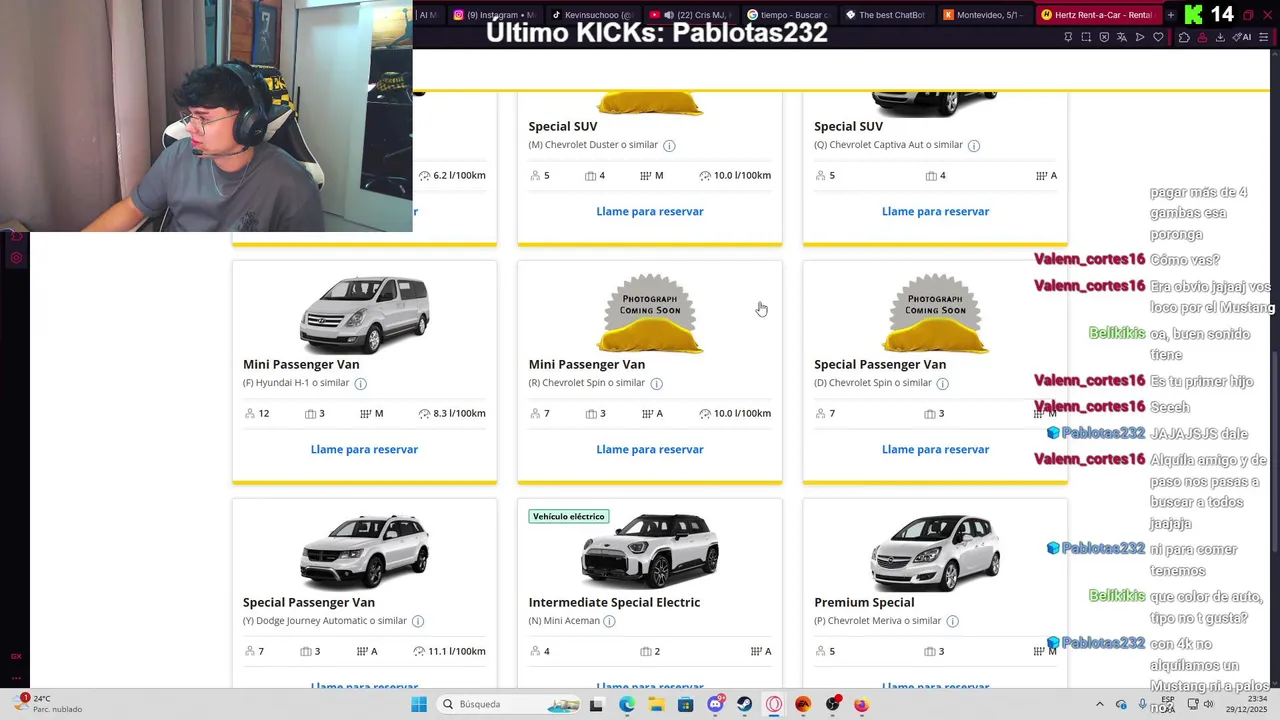
Task: Open the extensions cube icon
Action: coord(1184,37)
